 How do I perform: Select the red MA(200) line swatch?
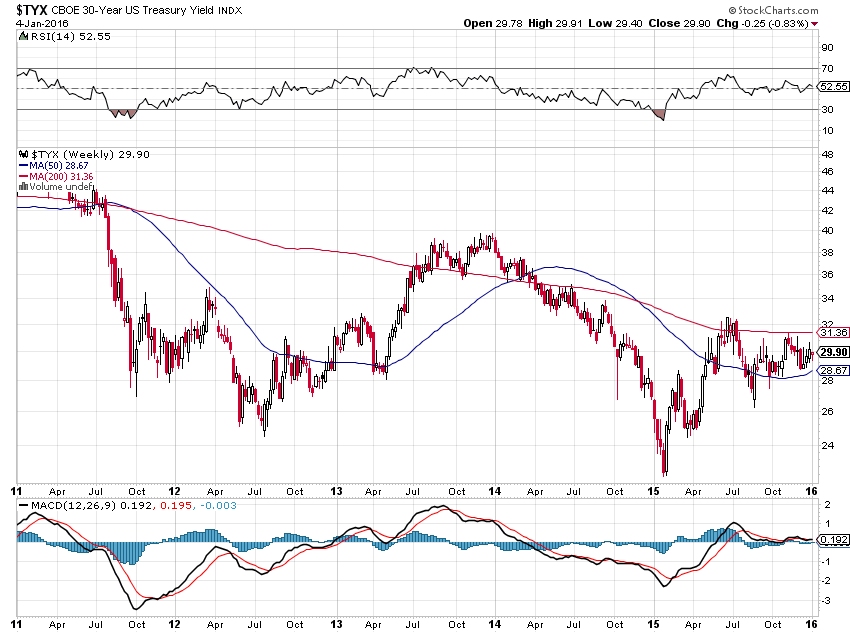[22, 176]
